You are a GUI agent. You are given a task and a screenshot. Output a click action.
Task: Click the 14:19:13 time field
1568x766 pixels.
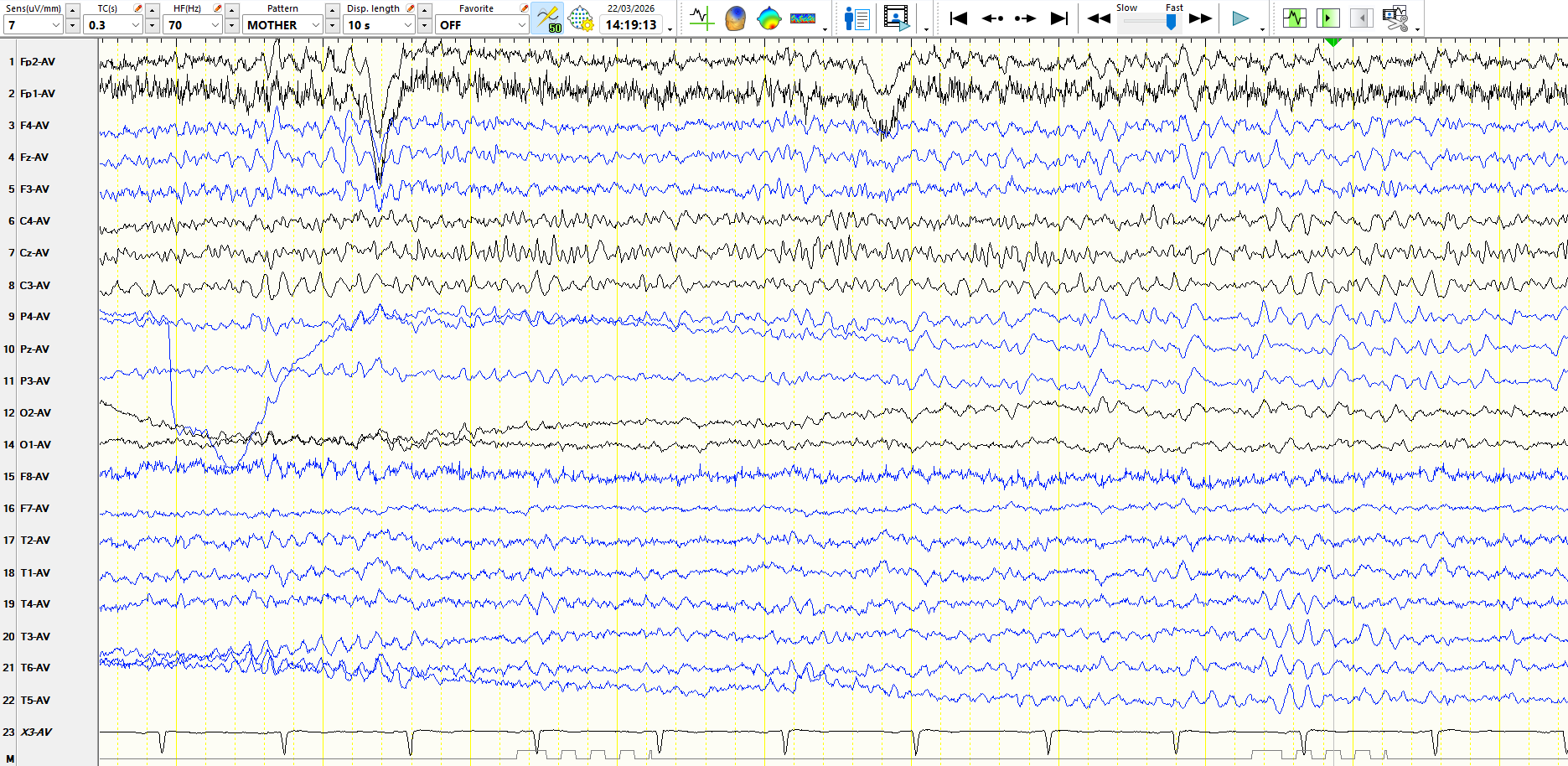pyautogui.click(x=631, y=25)
